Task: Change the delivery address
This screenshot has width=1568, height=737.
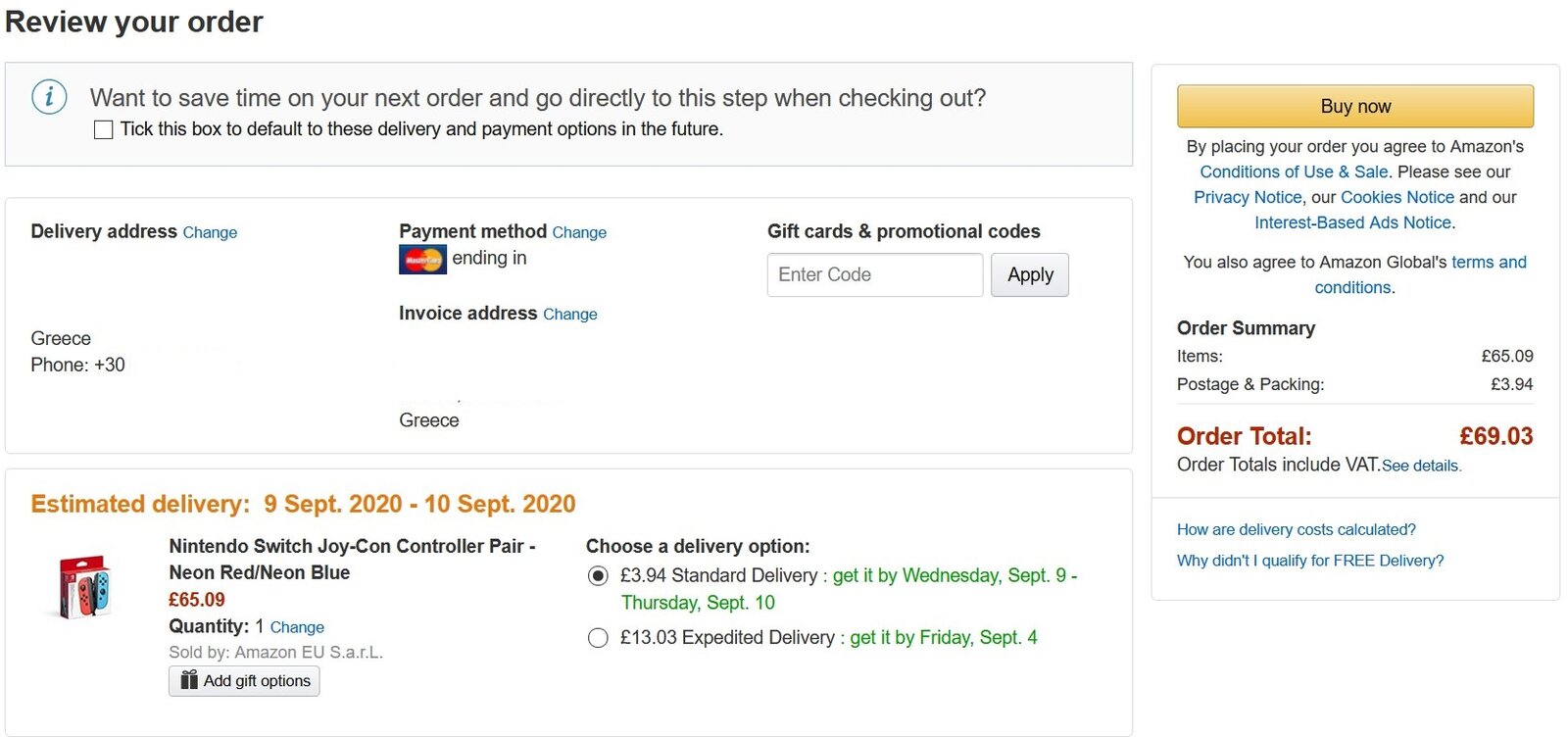Action: coord(210,232)
